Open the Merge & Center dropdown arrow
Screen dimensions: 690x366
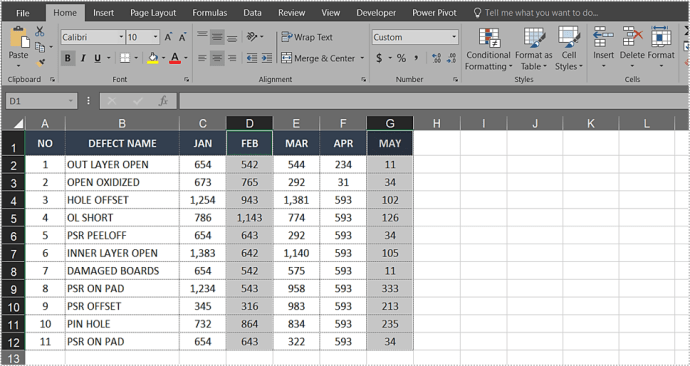(x=363, y=58)
